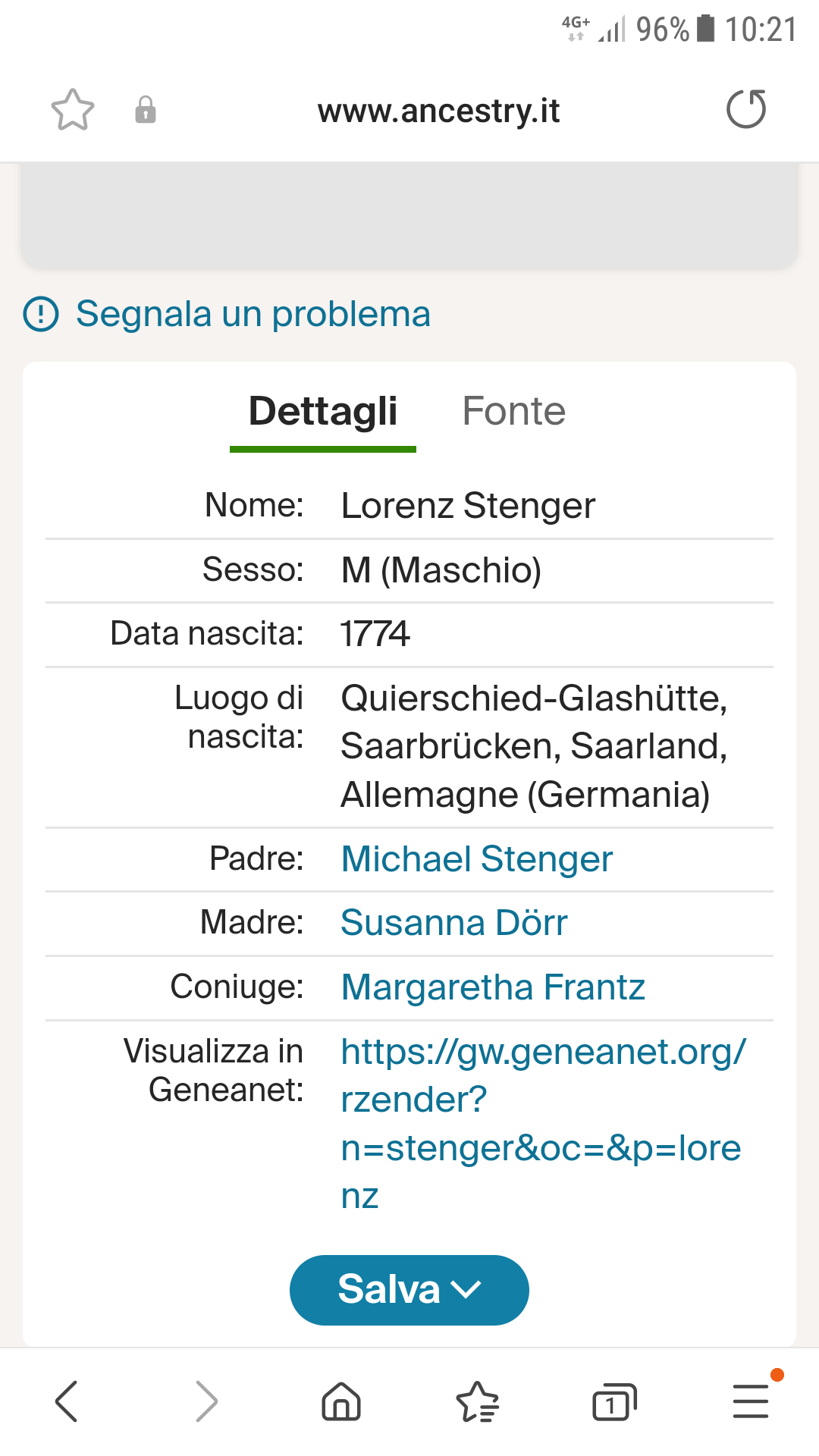The image size is (819, 1456).
Task: Reload the page with the refresh icon
Action: pos(746,109)
